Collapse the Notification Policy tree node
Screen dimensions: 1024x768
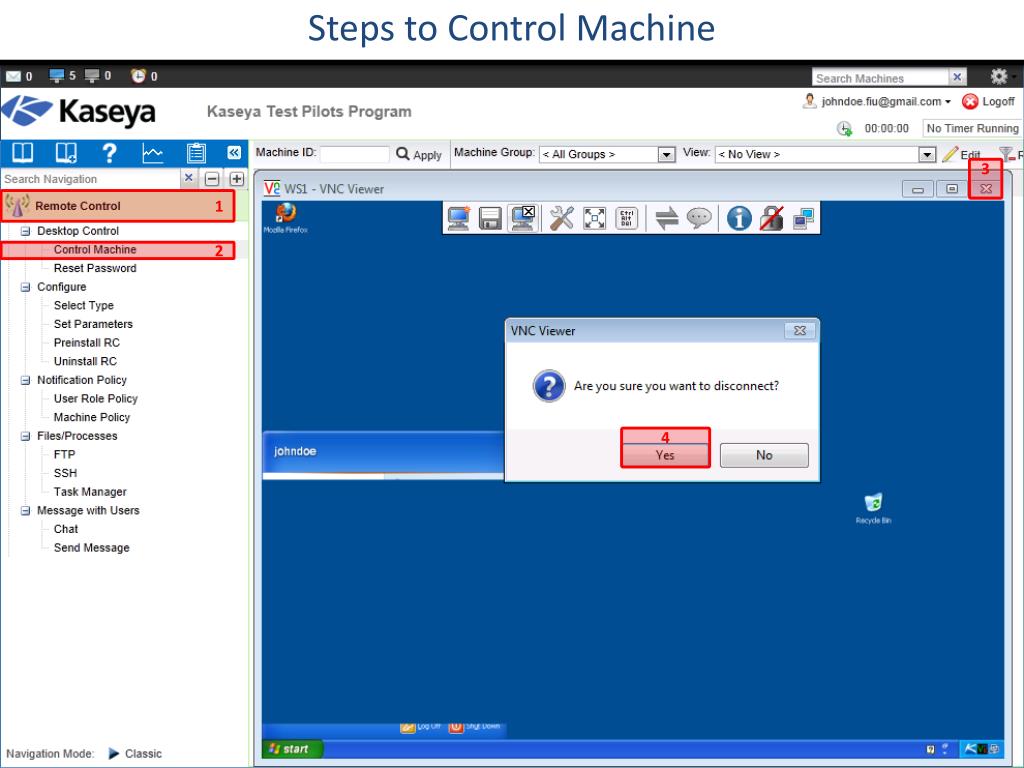25,380
